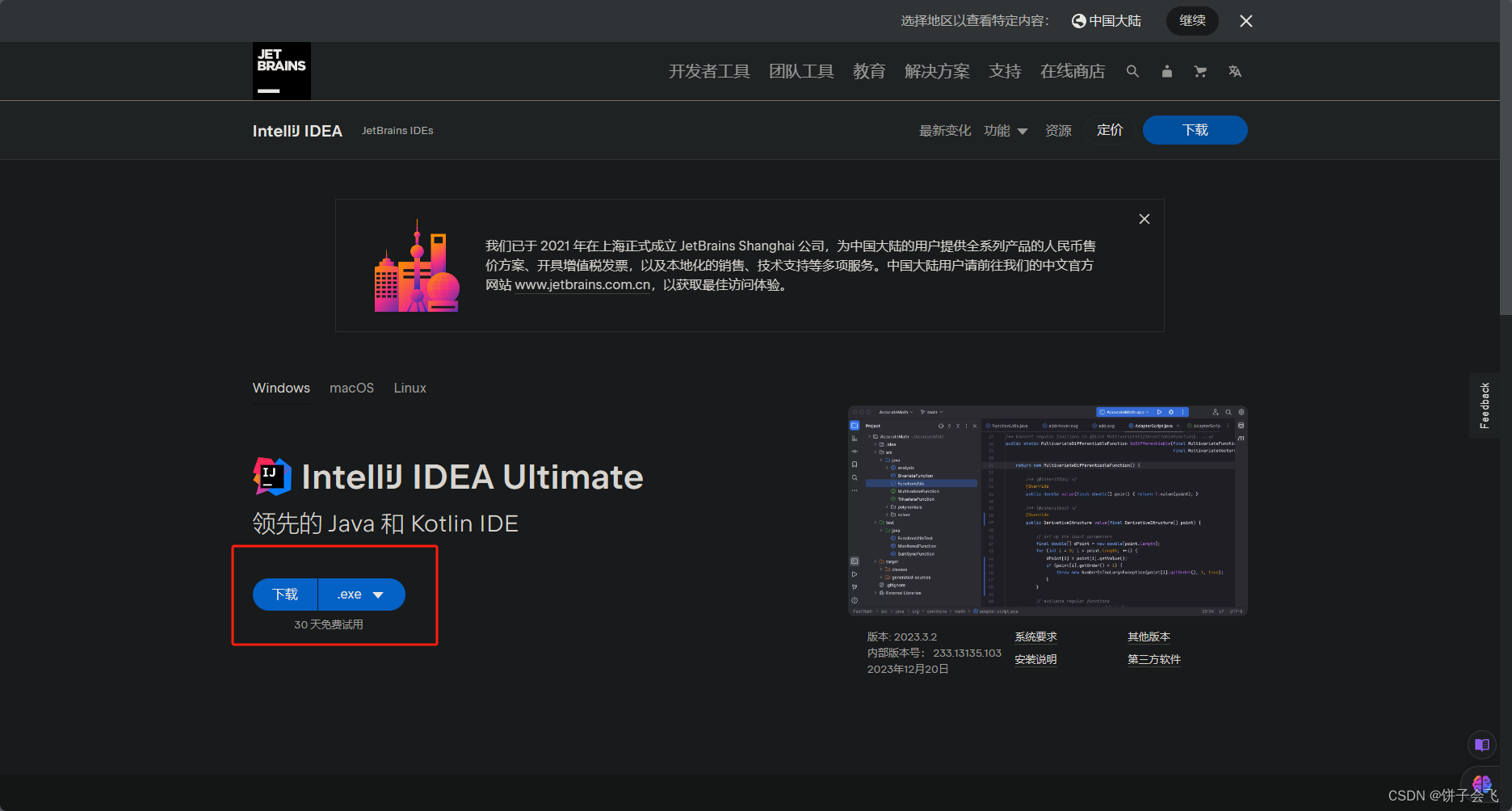Screen dimensions: 1512x811
Task: Open the 系统要求 link
Action: tap(1035, 637)
